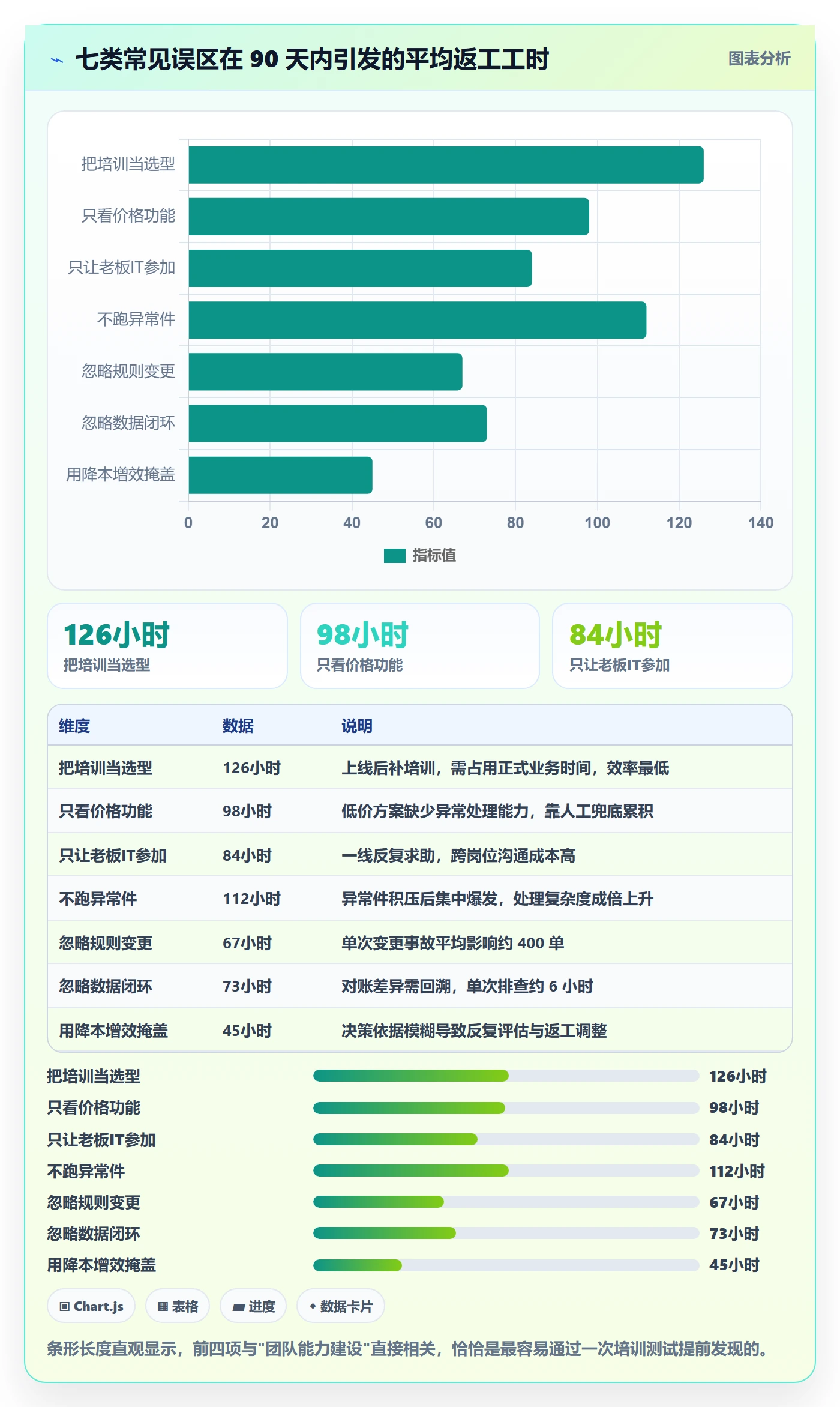Click 对账差异需回溯 description cell

pos(467,986)
